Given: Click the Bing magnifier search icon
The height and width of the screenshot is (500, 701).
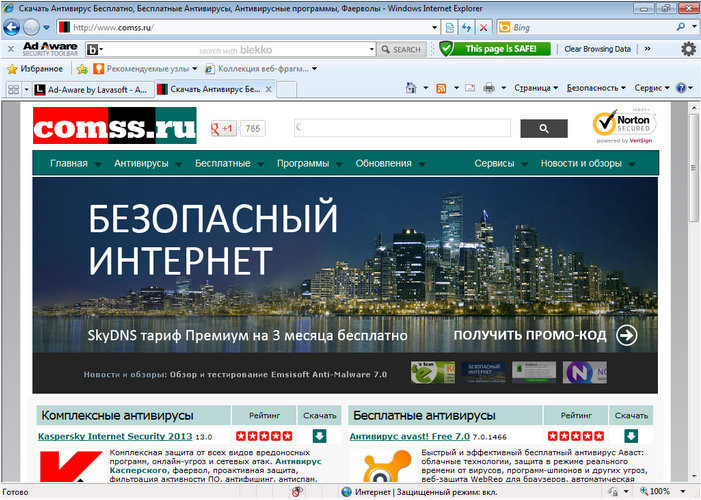Looking at the screenshot, I should [680, 27].
